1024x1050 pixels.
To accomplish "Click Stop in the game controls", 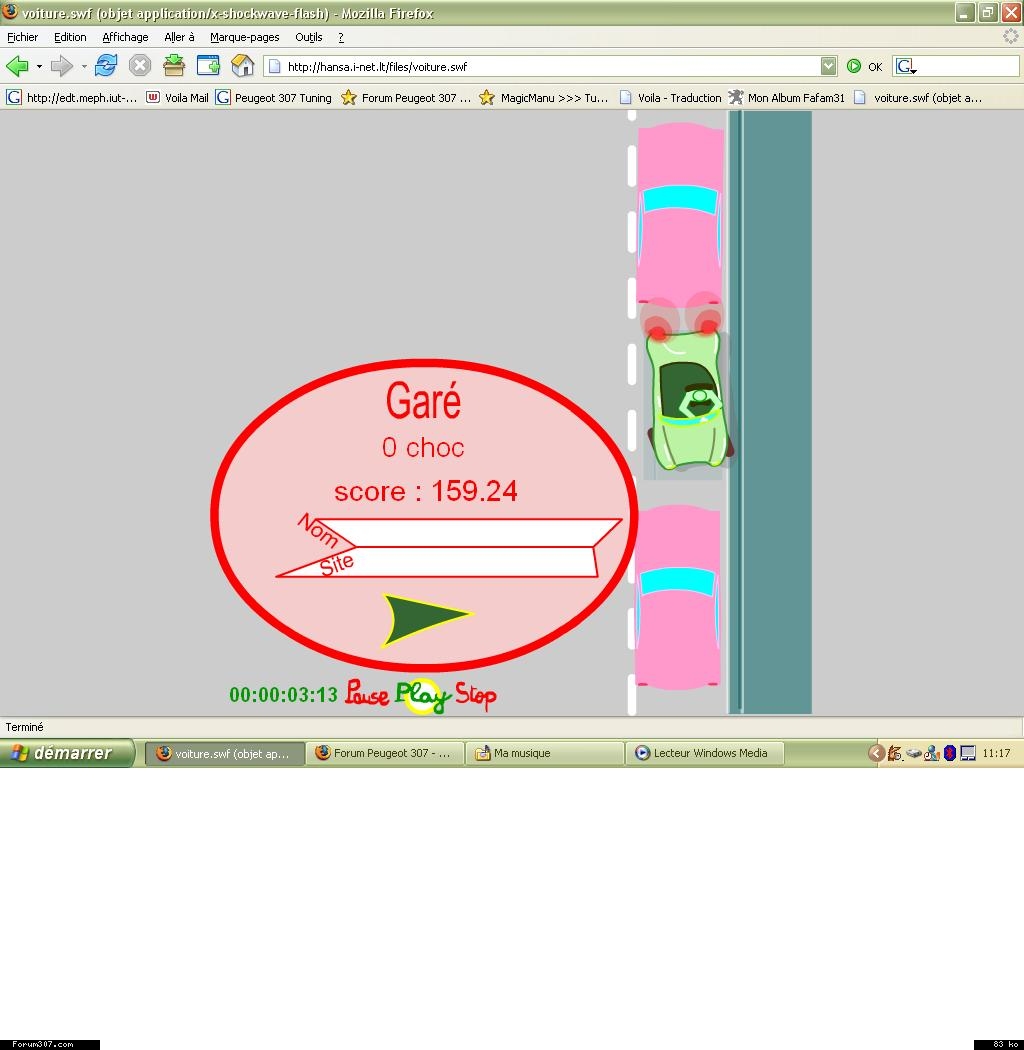I will 476,695.
